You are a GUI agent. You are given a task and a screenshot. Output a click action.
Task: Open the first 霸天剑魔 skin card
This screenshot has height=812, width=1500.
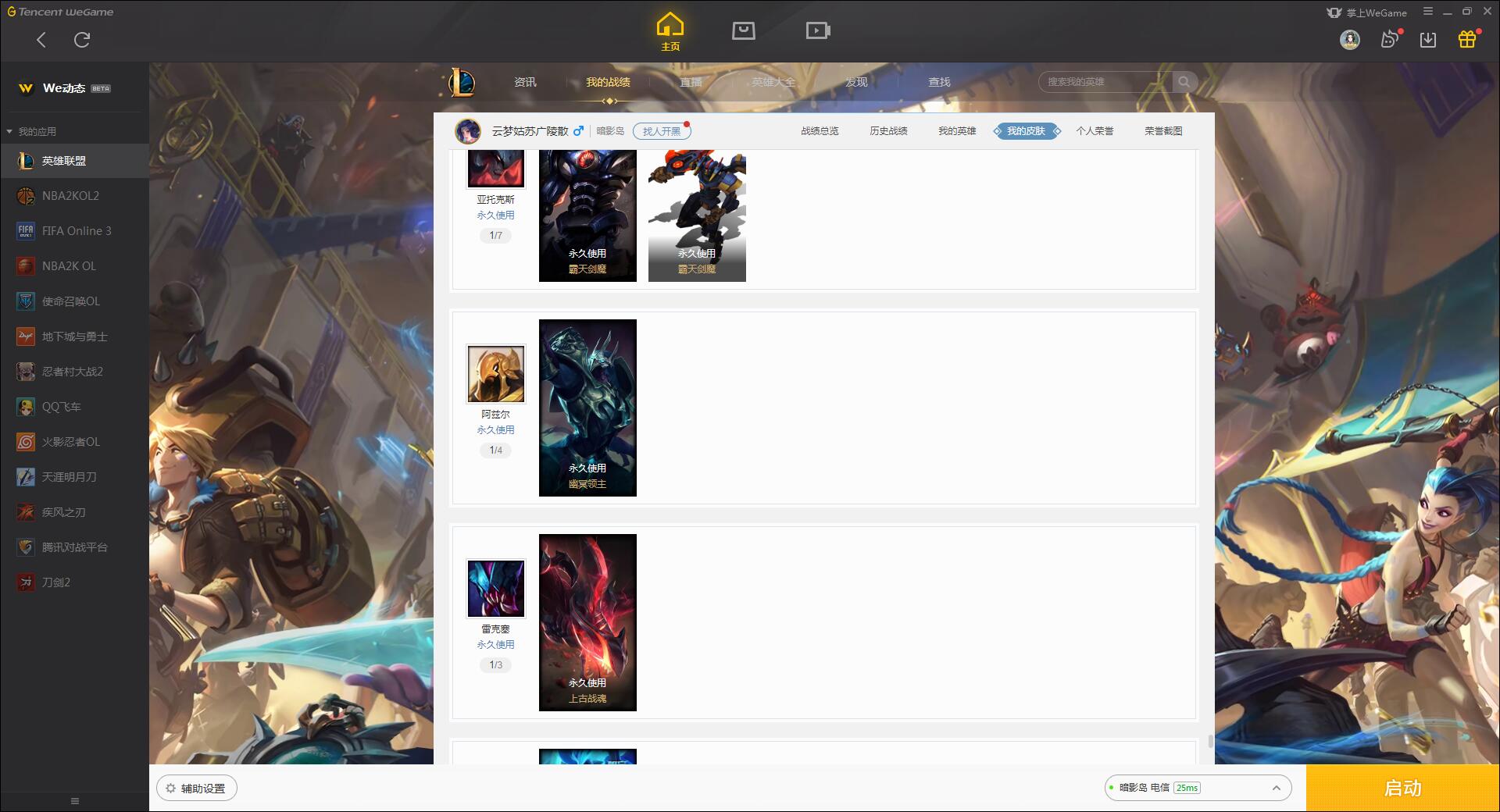587,215
